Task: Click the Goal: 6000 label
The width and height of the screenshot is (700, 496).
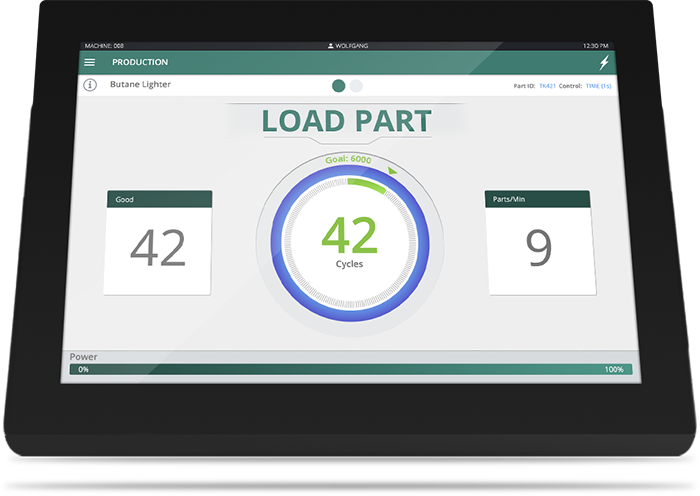Action: 348,160
